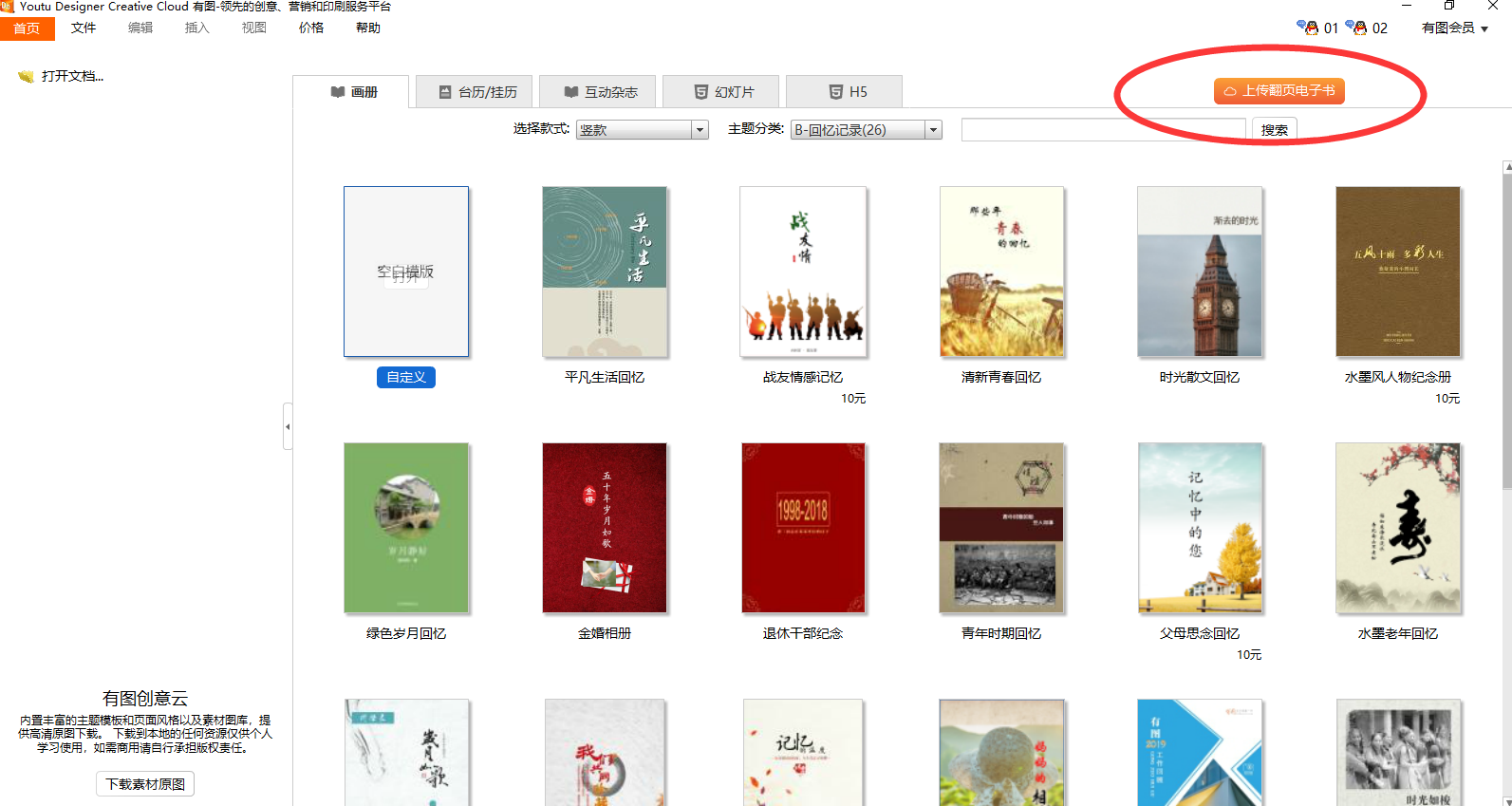Click the cloud upload flipbook button

[1279, 91]
